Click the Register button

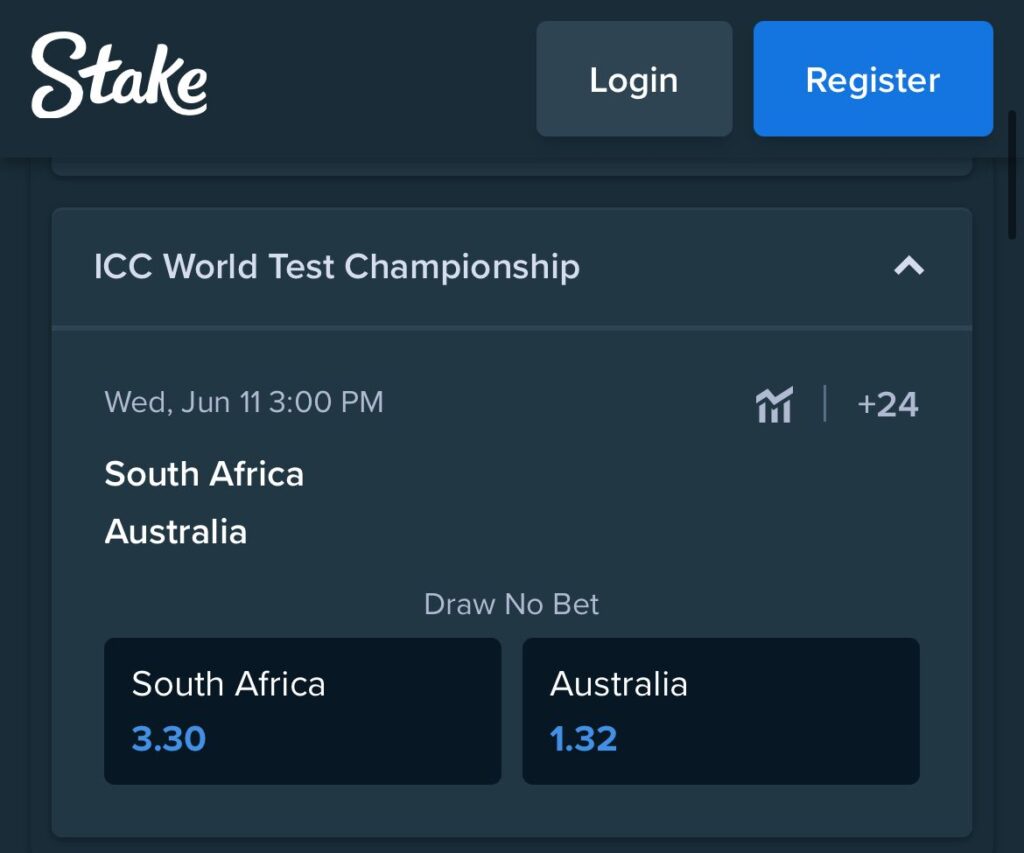click(872, 78)
